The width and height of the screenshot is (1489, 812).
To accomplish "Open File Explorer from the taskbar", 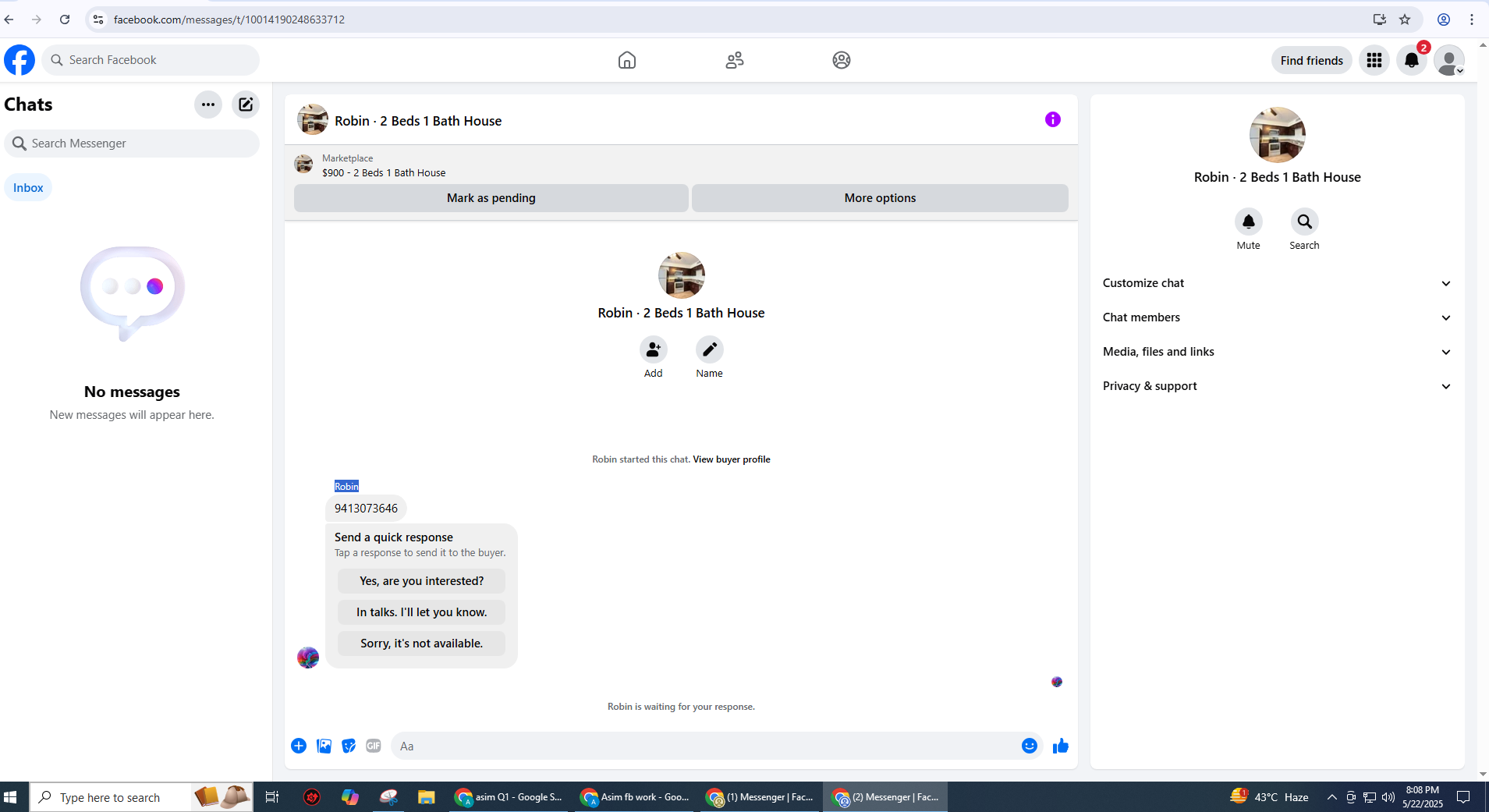I will pos(426,797).
